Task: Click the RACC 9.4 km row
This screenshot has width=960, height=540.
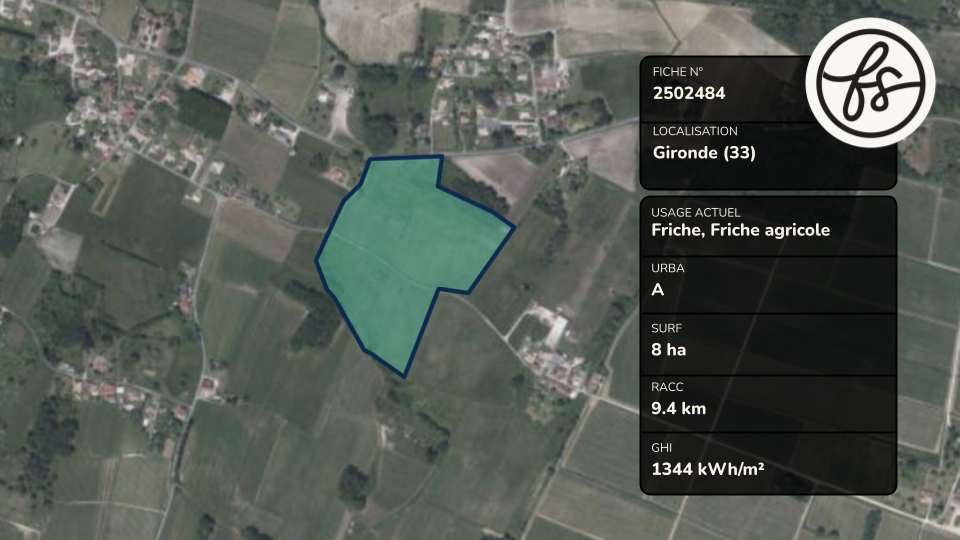Action: pos(768,404)
